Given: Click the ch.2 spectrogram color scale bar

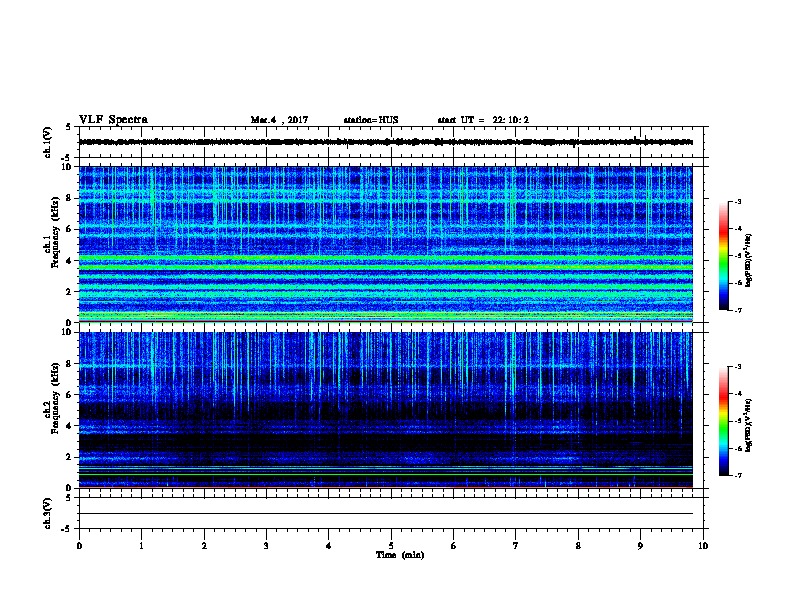Looking at the screenshot, I should pyautogui.click(x=723, y=421).
